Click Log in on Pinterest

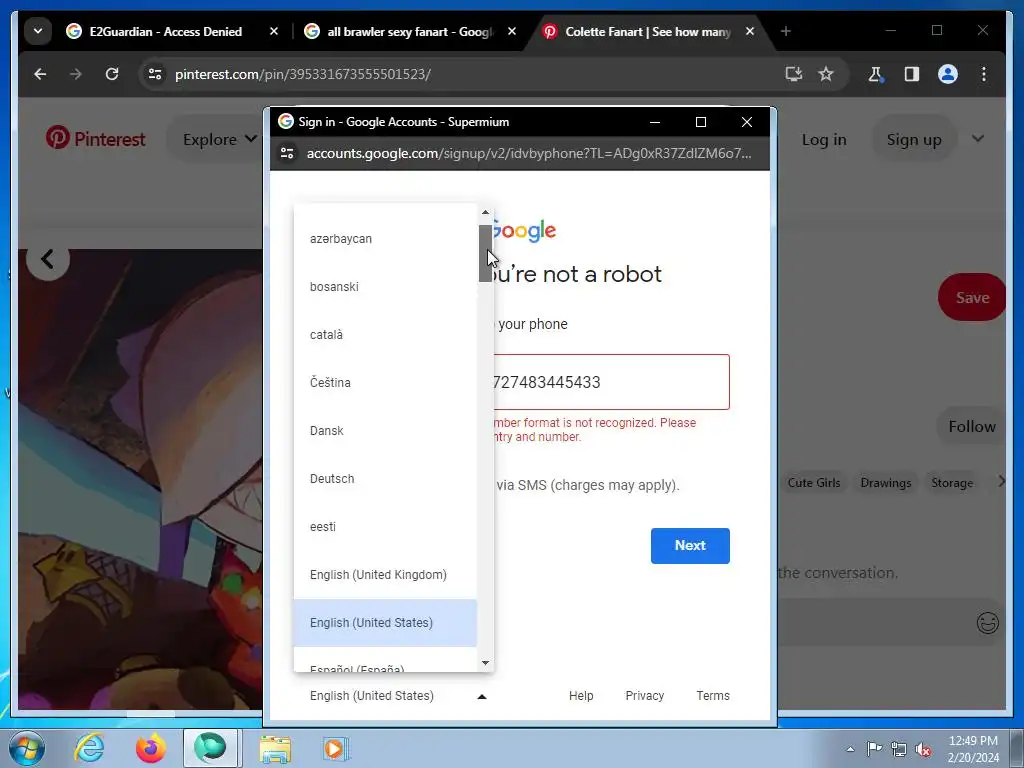pos(824,140)
